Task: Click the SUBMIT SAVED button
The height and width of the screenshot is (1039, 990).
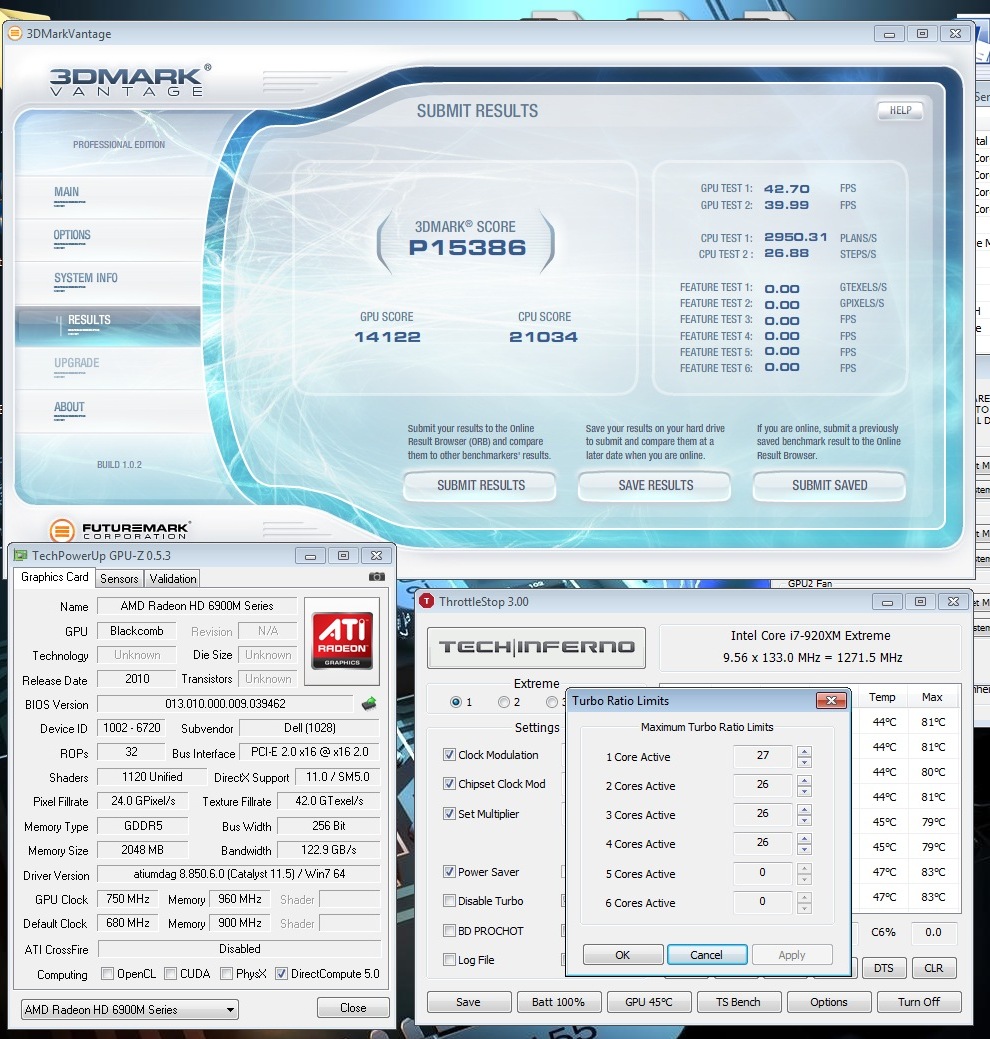Action: pyautogui.click(x=830, y=486)
